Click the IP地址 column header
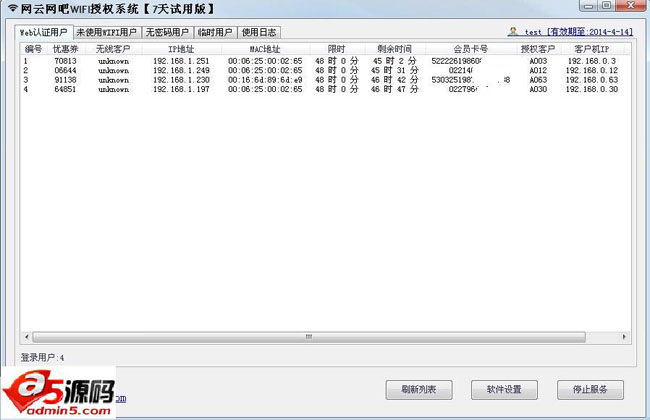 (181, 49)
